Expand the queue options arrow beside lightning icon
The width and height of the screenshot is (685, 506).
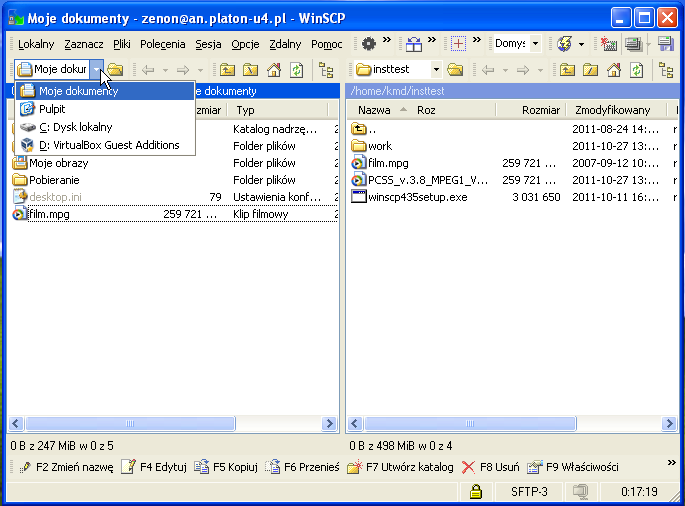point(581,44)
